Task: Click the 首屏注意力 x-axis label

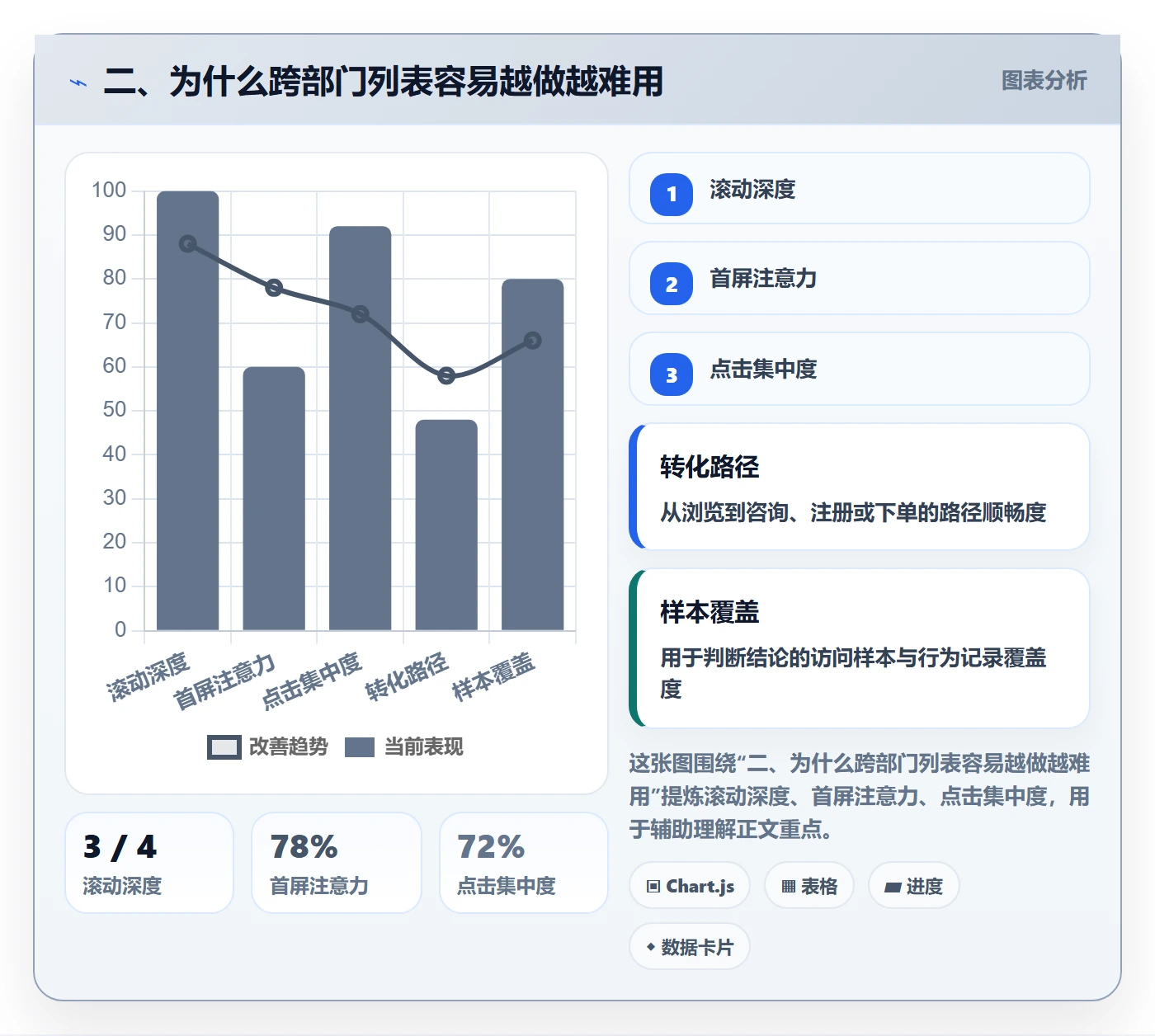Action: pos(224,681)
